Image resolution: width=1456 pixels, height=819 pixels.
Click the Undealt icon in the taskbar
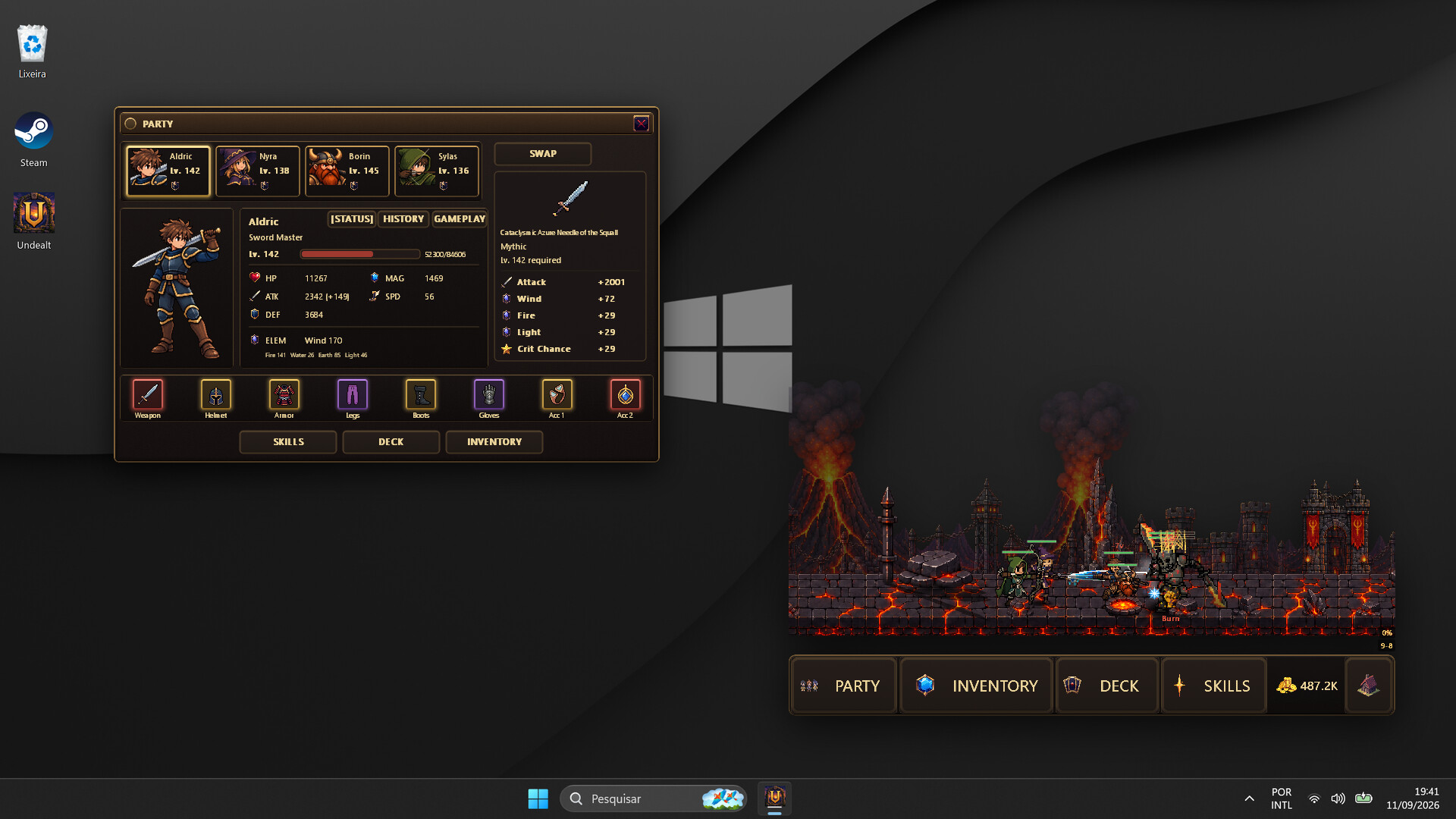(x=774, y=799)
